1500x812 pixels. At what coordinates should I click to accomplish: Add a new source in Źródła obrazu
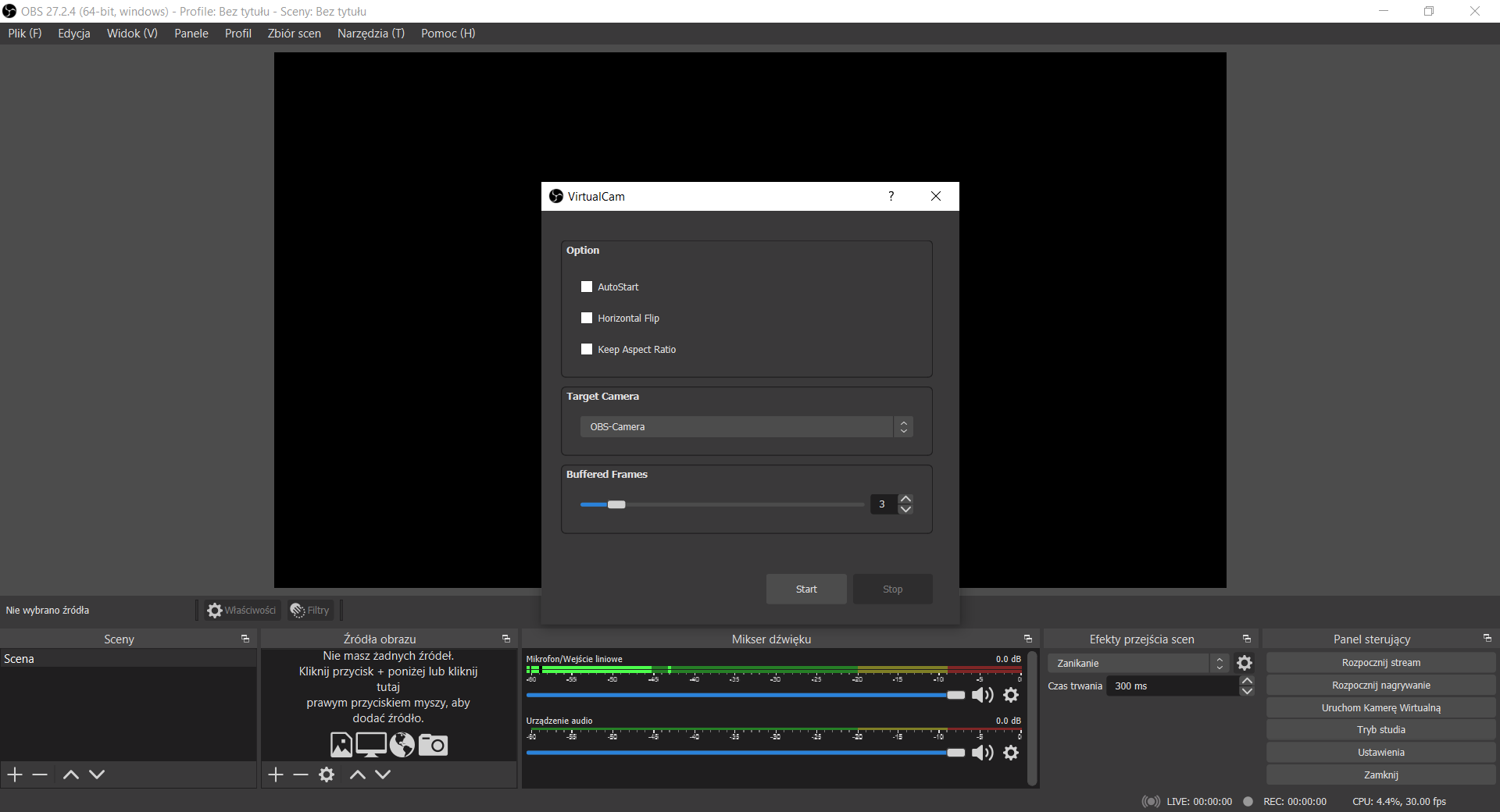pos(276,775)
